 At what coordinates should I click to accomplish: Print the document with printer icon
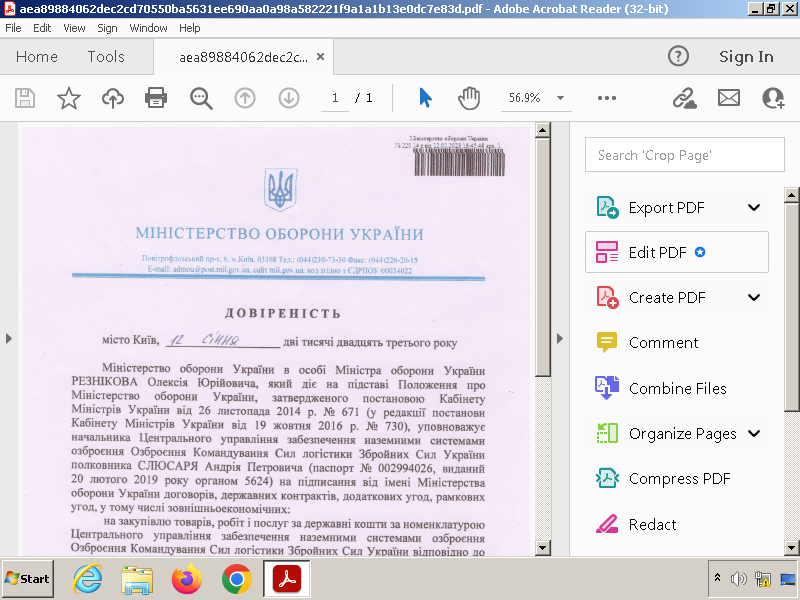pyautogui.click(x=156, y=98)
